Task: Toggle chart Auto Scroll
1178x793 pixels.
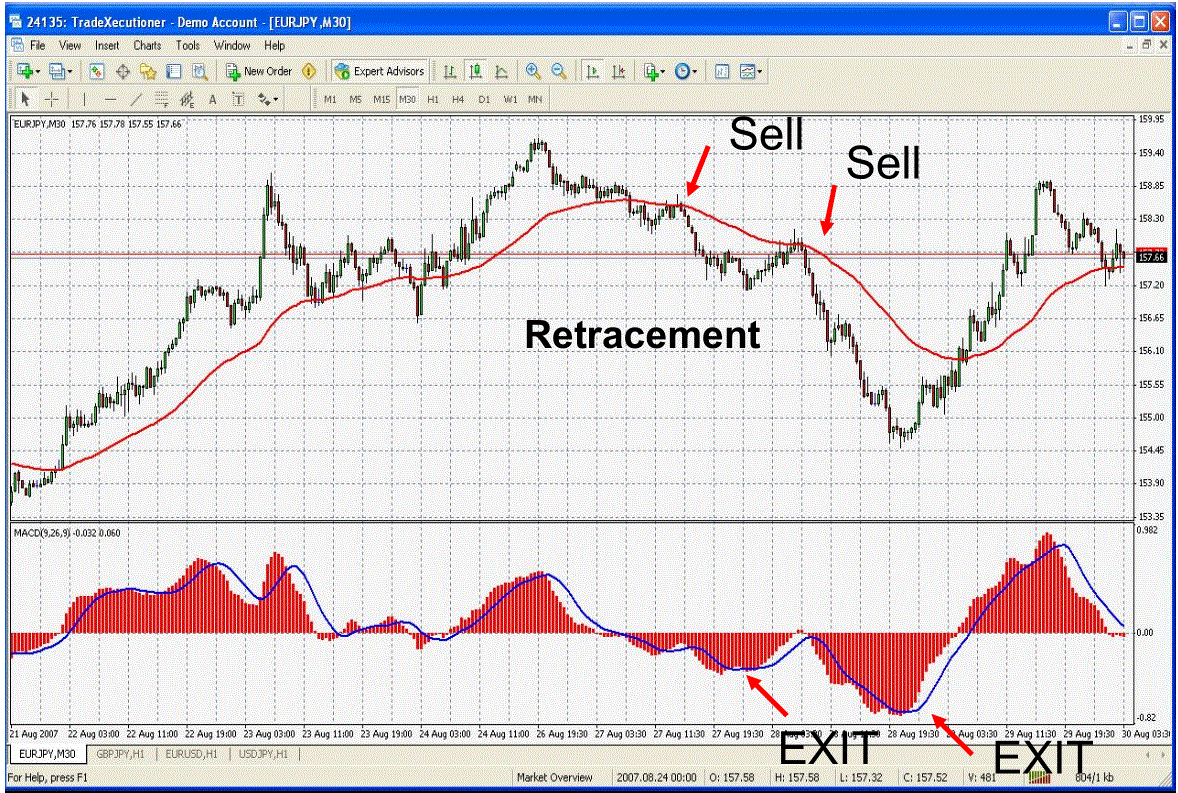Action: 592,71
